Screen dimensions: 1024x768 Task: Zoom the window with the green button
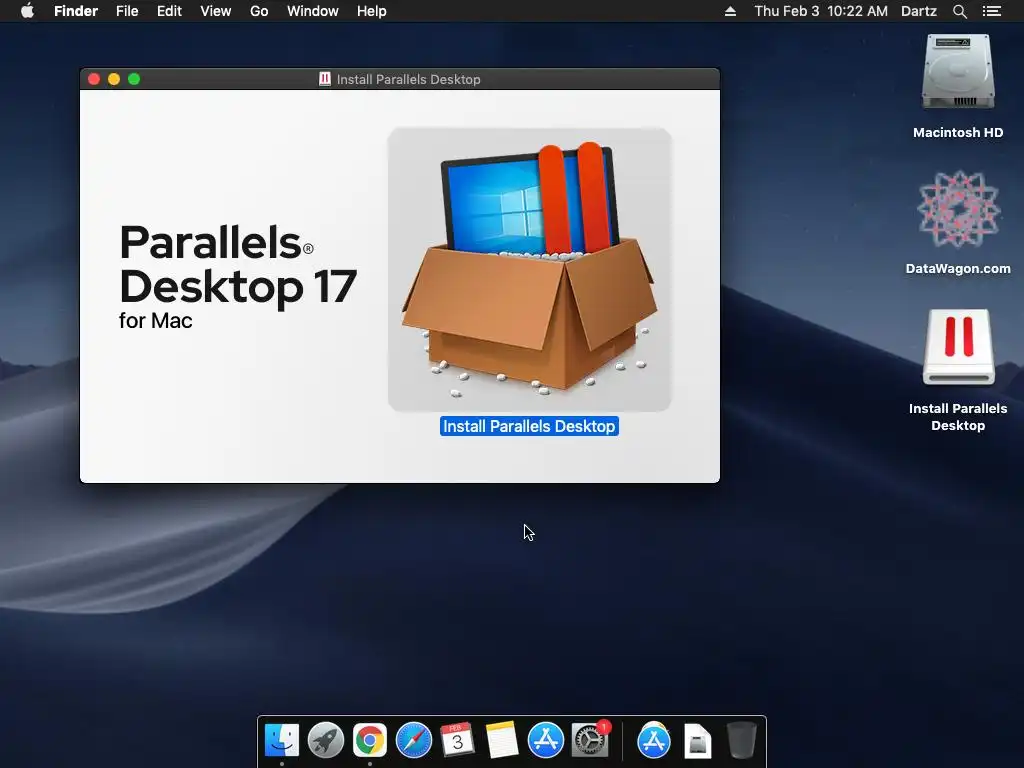coord(134,79)
